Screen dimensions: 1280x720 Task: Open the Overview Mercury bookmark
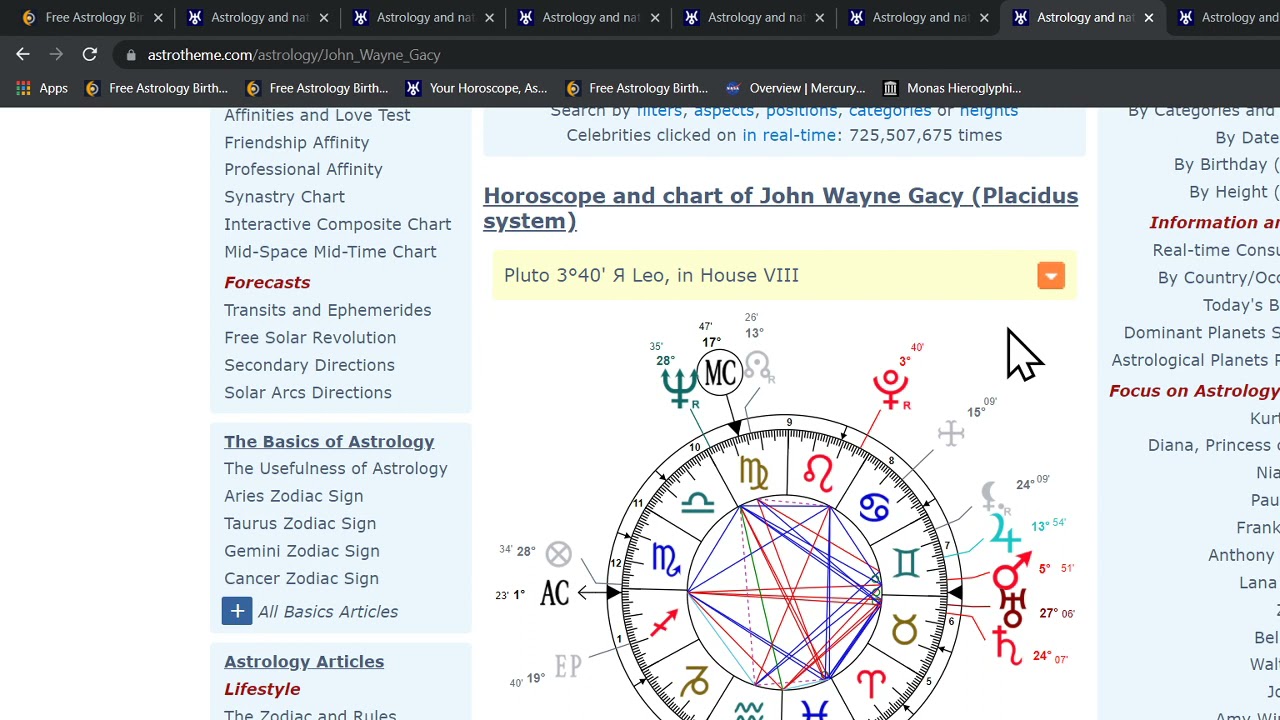[796, 88]
